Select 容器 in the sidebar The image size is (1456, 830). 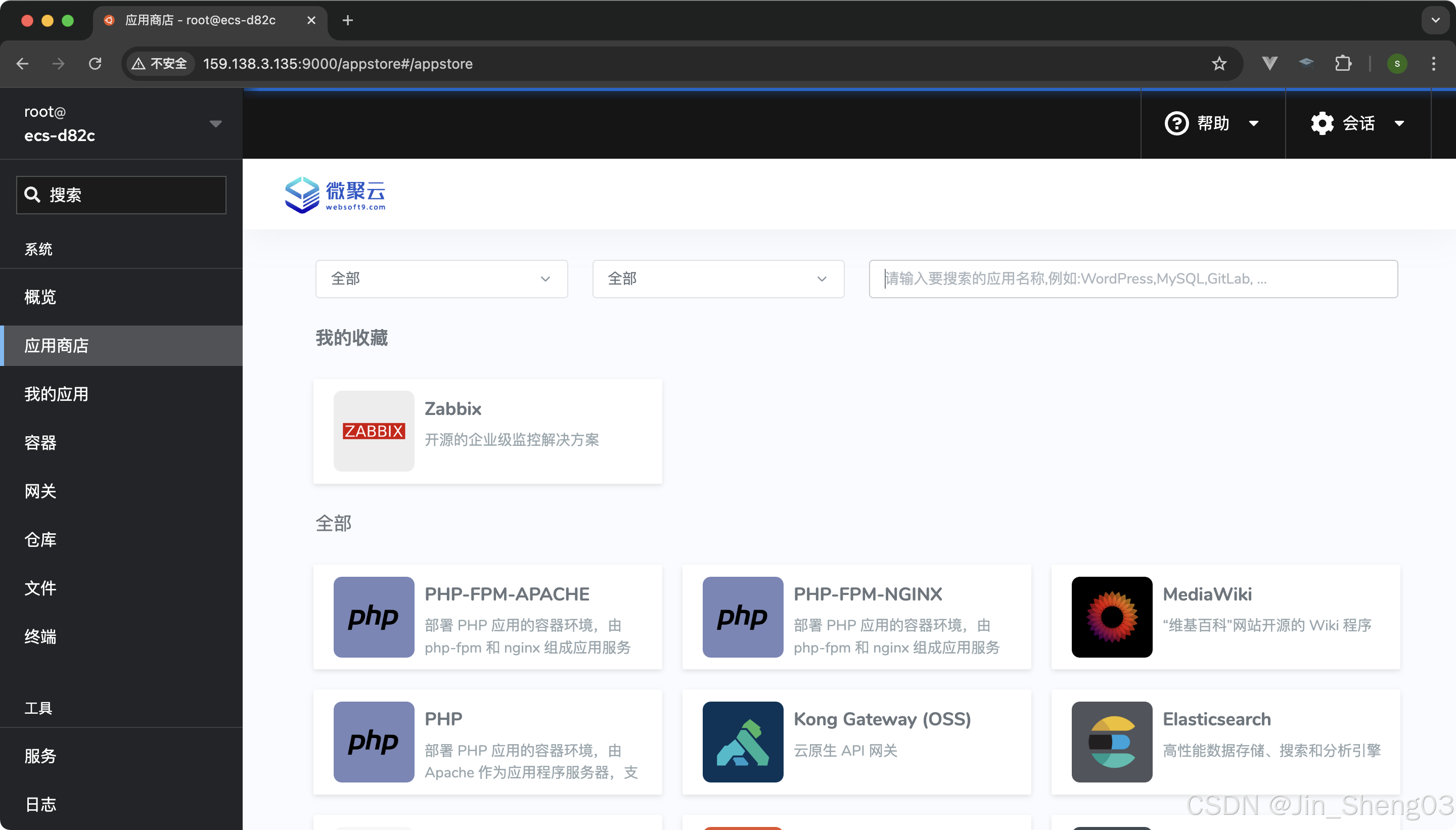[40, 442]
